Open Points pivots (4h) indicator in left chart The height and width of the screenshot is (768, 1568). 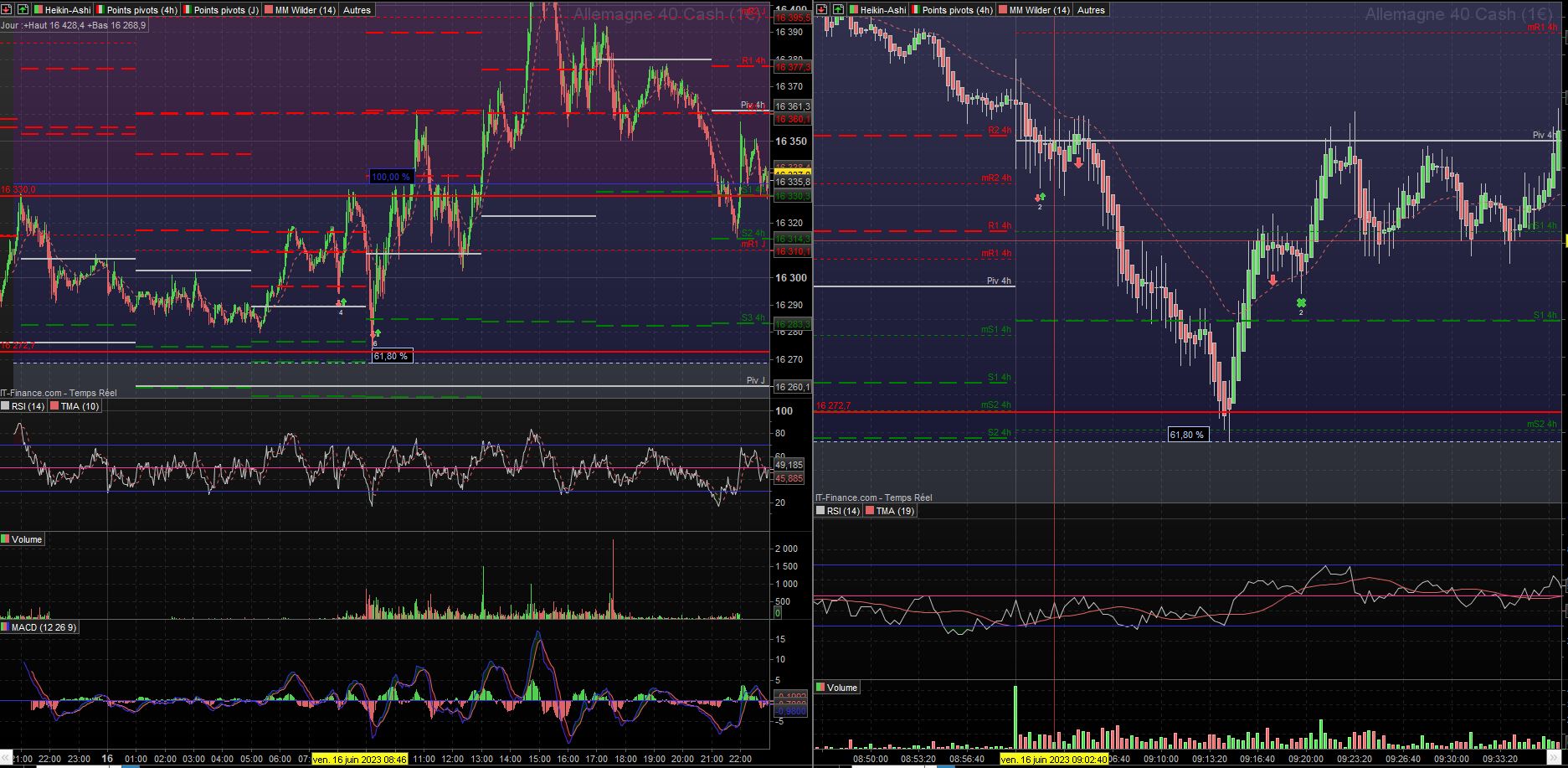(136, 10)
